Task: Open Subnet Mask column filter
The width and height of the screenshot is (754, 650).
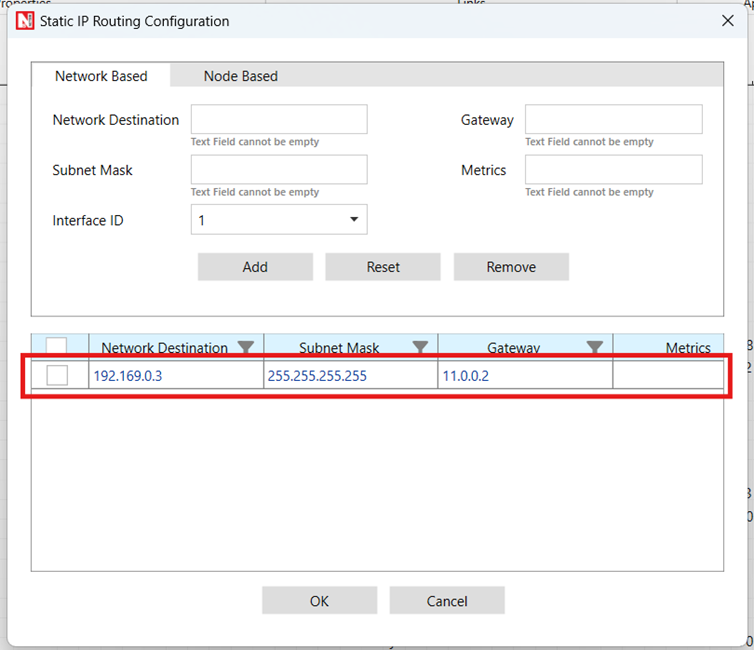Action: [420, 348]
